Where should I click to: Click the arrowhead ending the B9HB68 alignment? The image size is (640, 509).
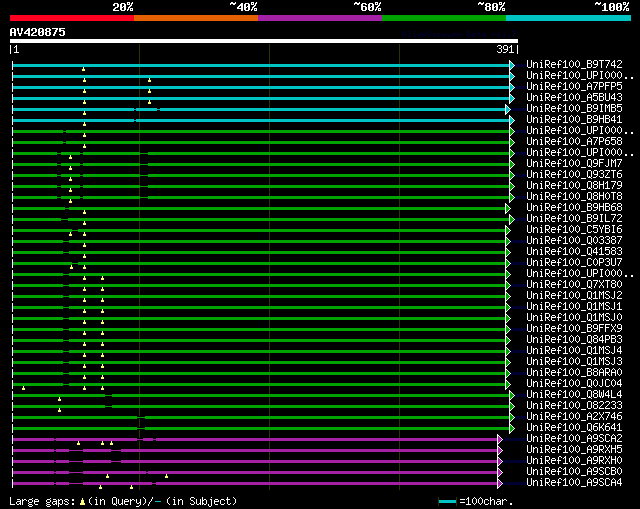tap(508, 209)
